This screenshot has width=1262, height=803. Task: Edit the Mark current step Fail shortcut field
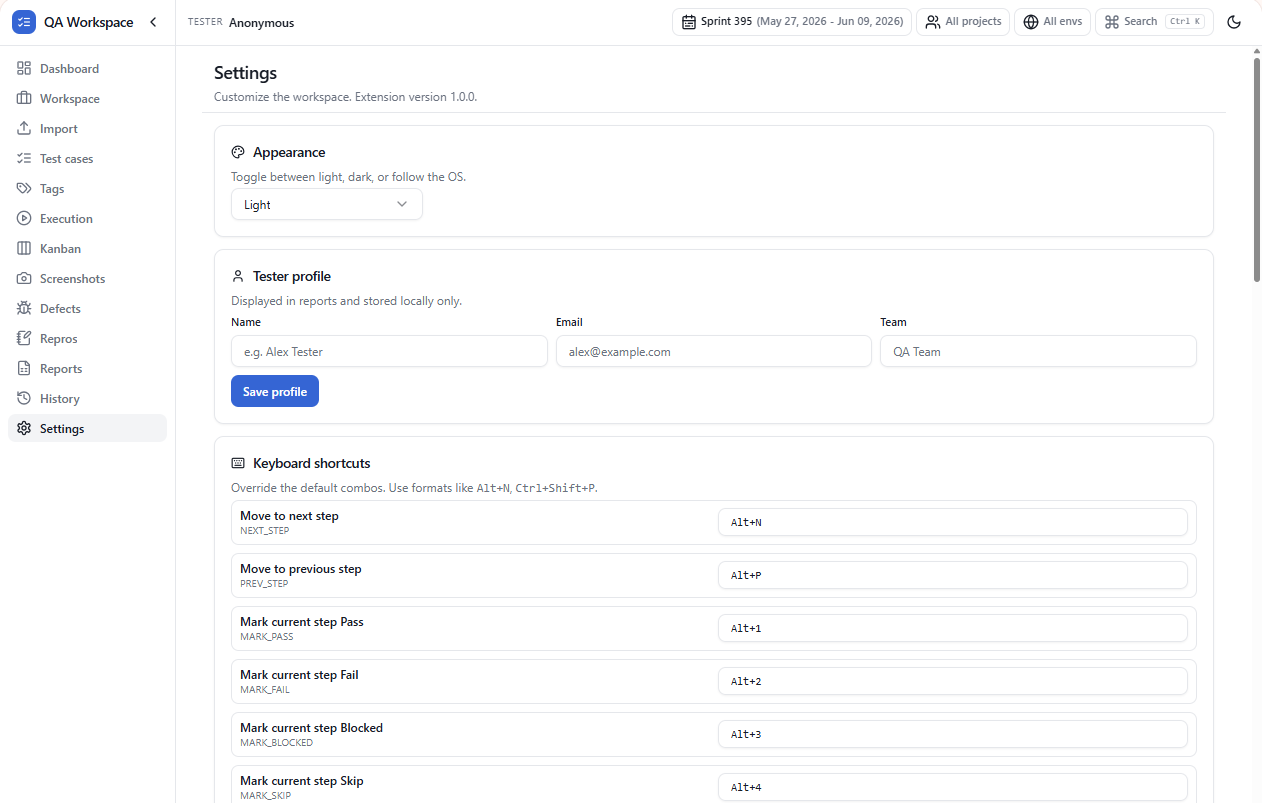(x=953, y=681)
